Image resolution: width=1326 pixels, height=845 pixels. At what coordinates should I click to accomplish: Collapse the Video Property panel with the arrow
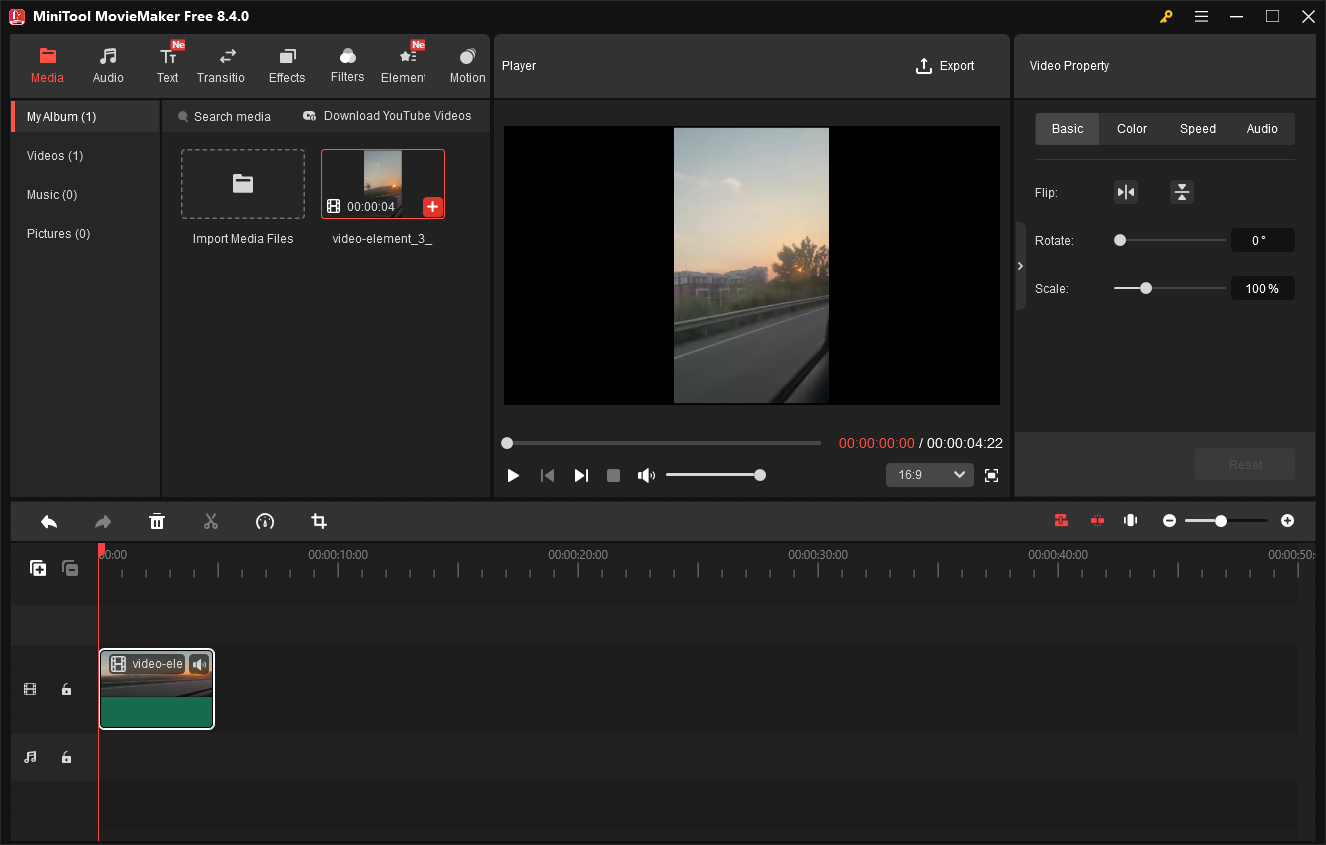coord(1020,265)
